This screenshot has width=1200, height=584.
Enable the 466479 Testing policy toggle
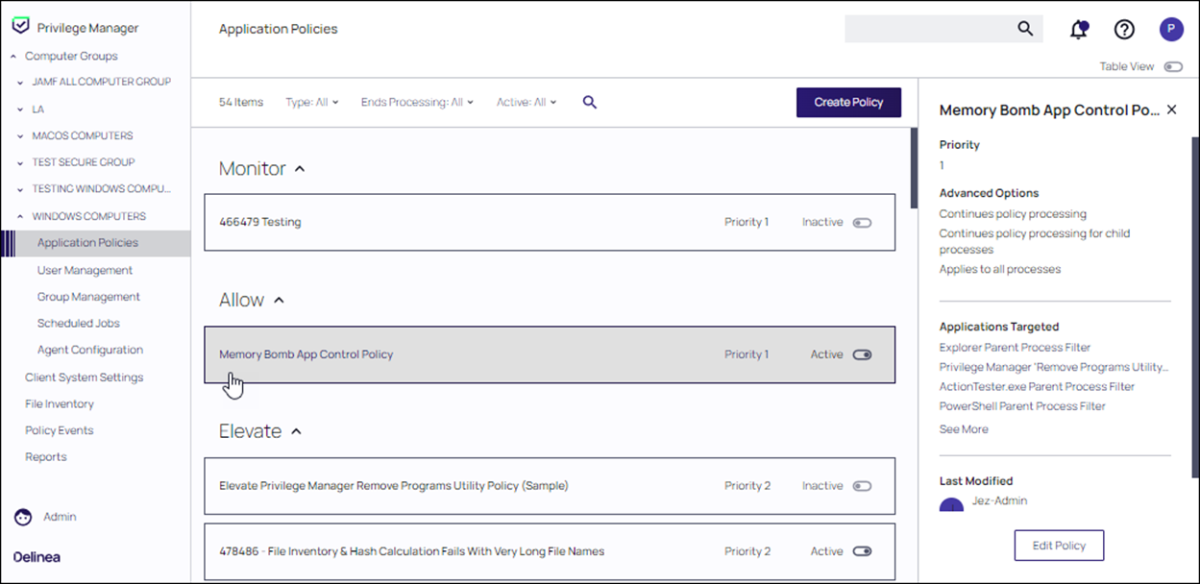(x=862, y=223)
